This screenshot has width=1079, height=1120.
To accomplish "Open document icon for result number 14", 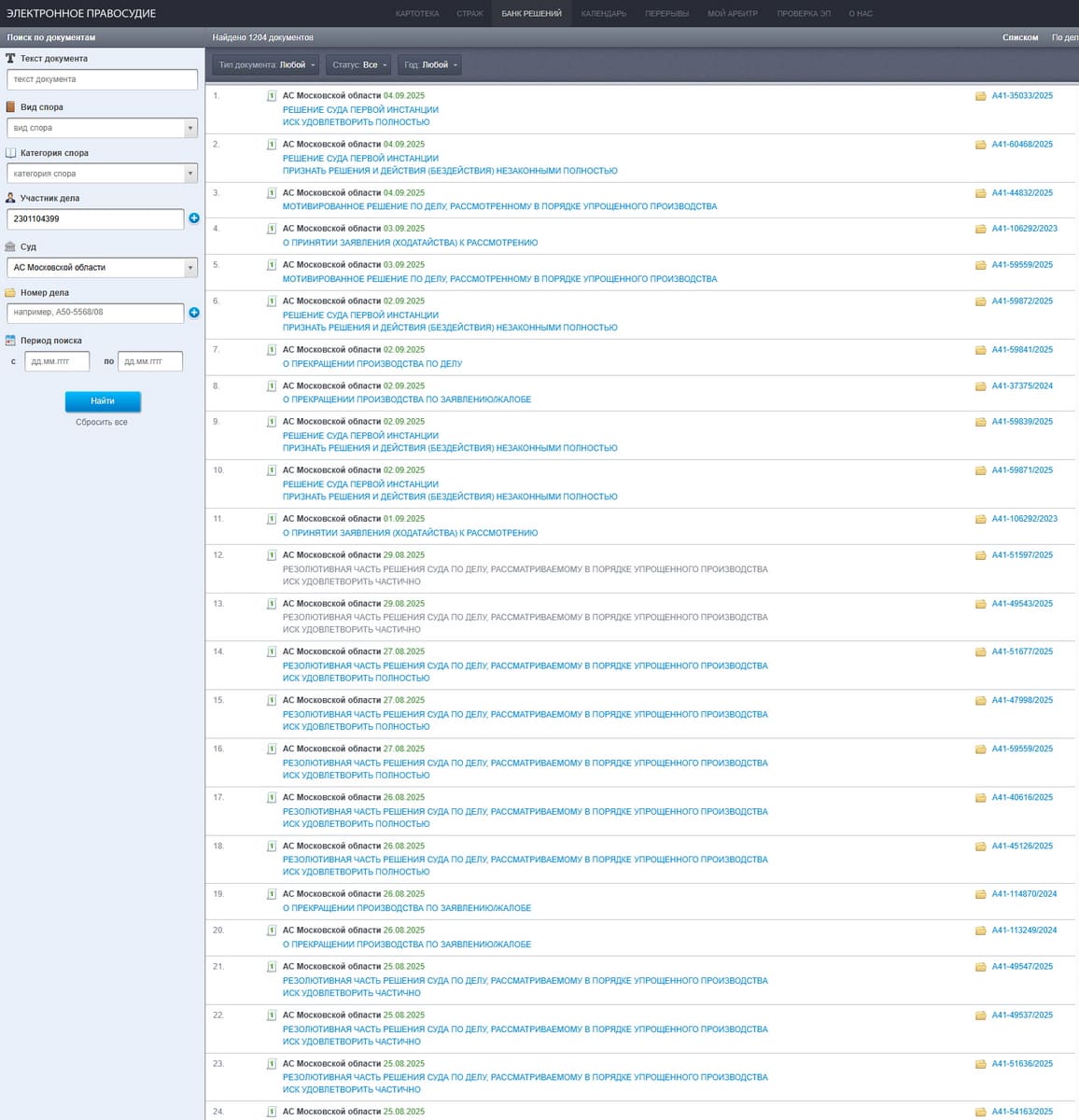I will point(272,652).
